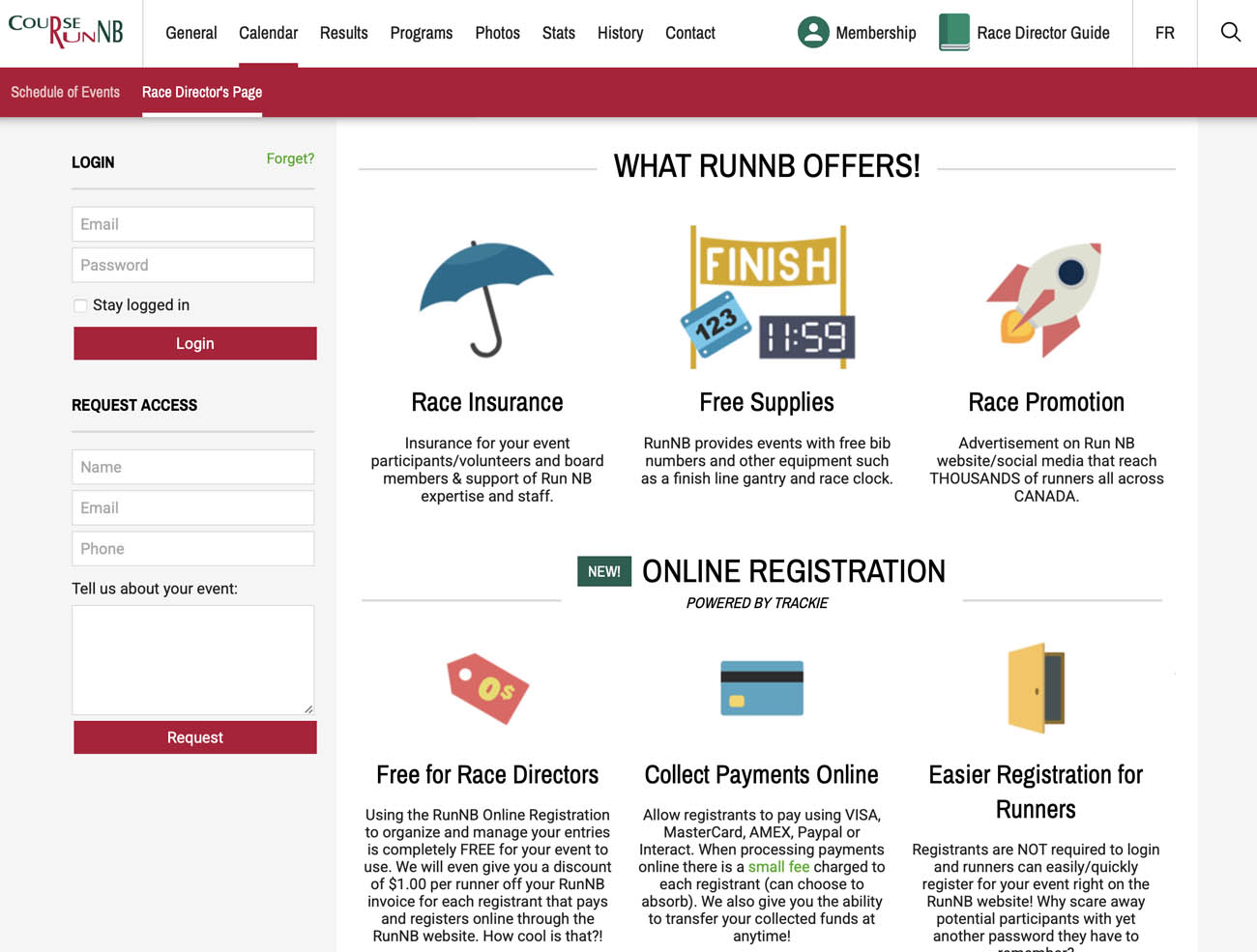Click the rocket Race Promotion icon

(1046, 299)
